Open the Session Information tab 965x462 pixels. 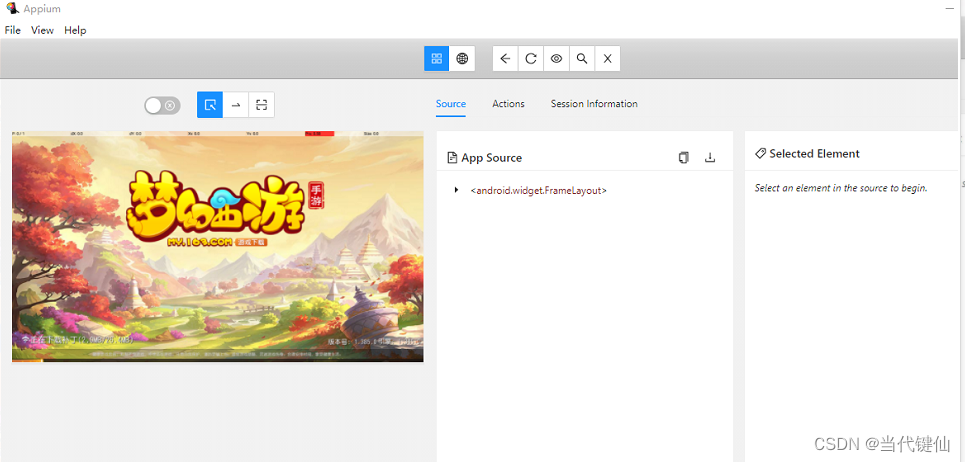594,104
